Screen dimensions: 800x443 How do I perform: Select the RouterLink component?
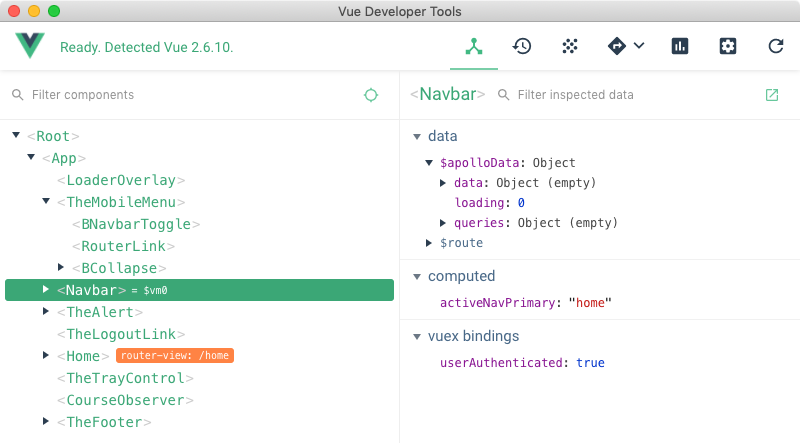pyautogui.click(x=123, y=246)
